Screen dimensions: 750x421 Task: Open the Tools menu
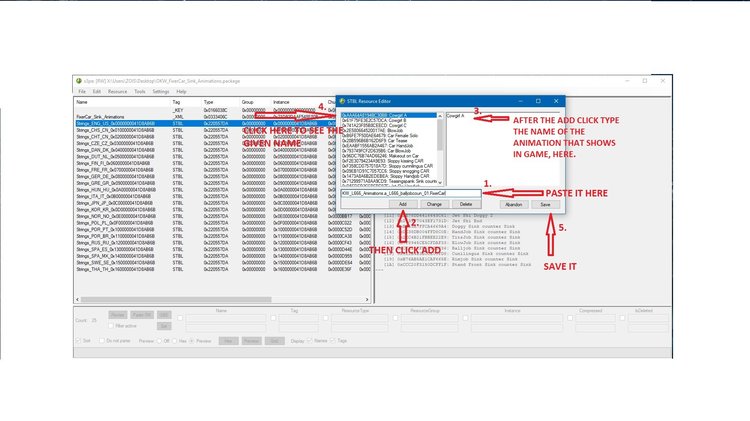(140, 91)
